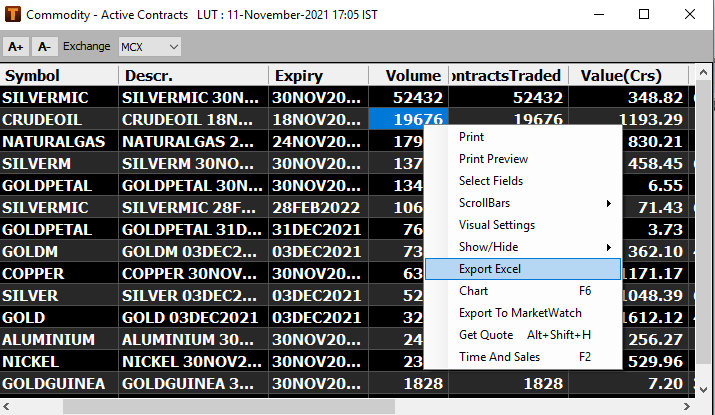Image resolution: width=715 pixels, height=415 pixels.
Task: Click the A- decrease font size button
Action: (45, 47)
